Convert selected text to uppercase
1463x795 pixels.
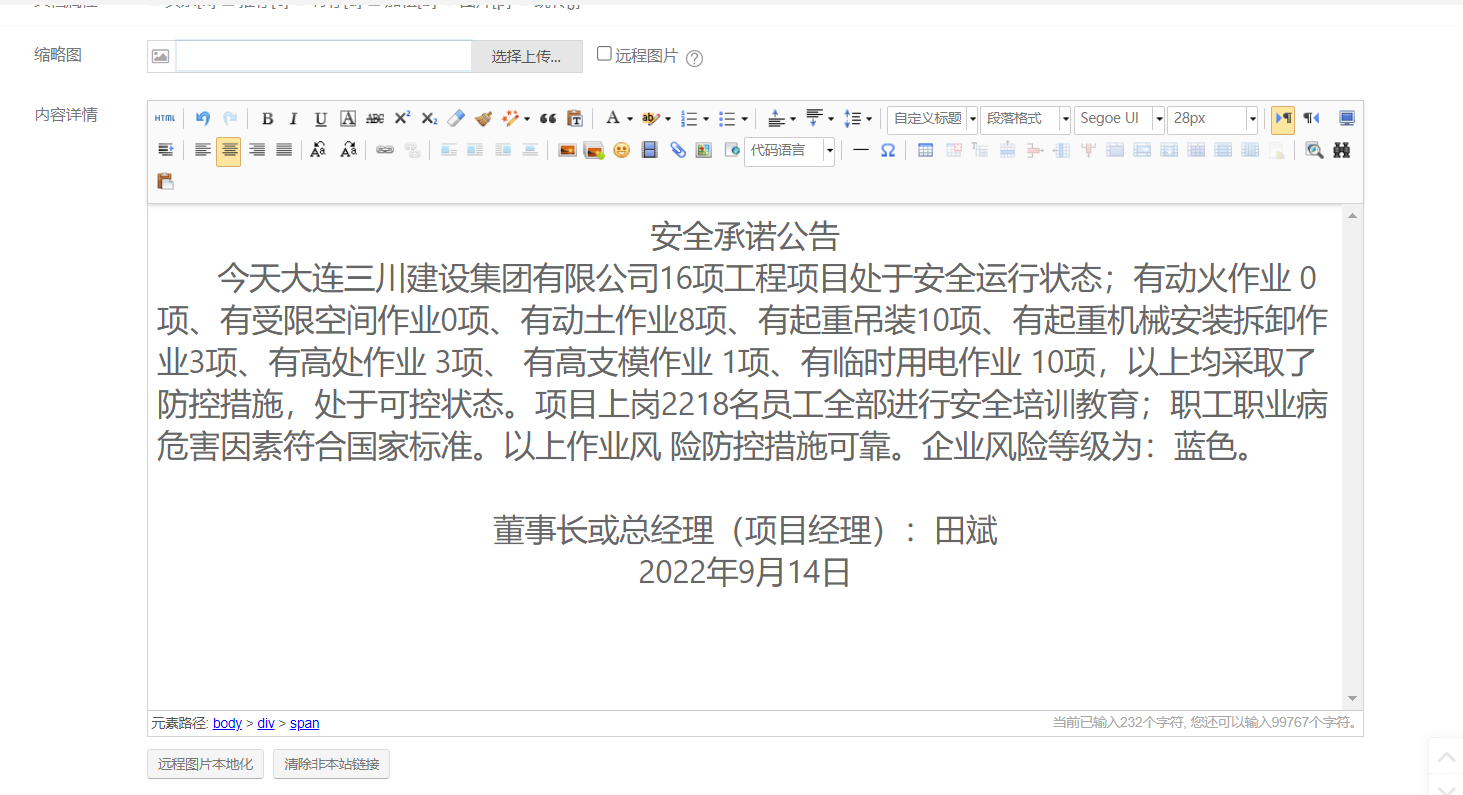318,150
